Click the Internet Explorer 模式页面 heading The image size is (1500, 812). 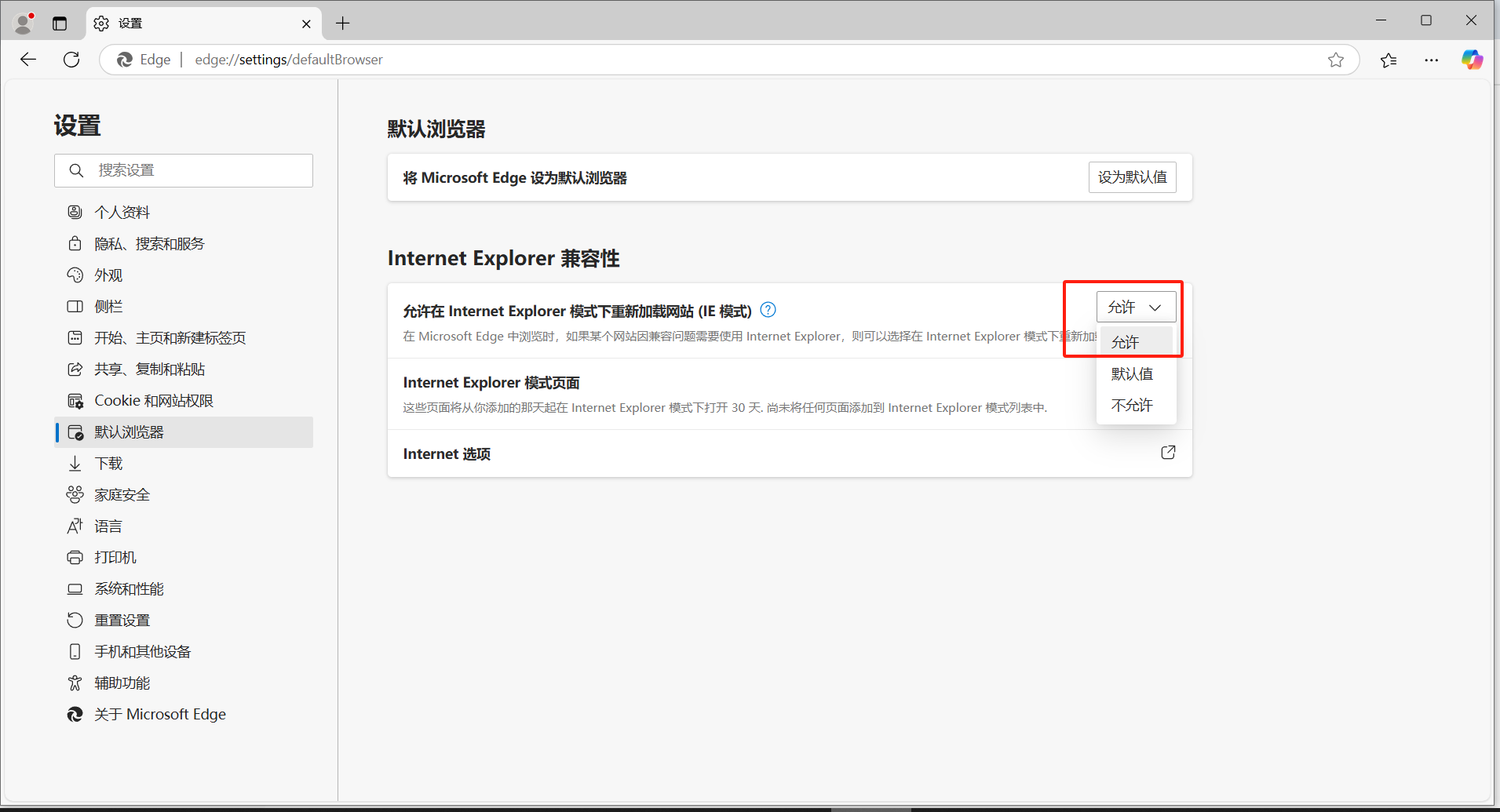[x=491, y=383]
